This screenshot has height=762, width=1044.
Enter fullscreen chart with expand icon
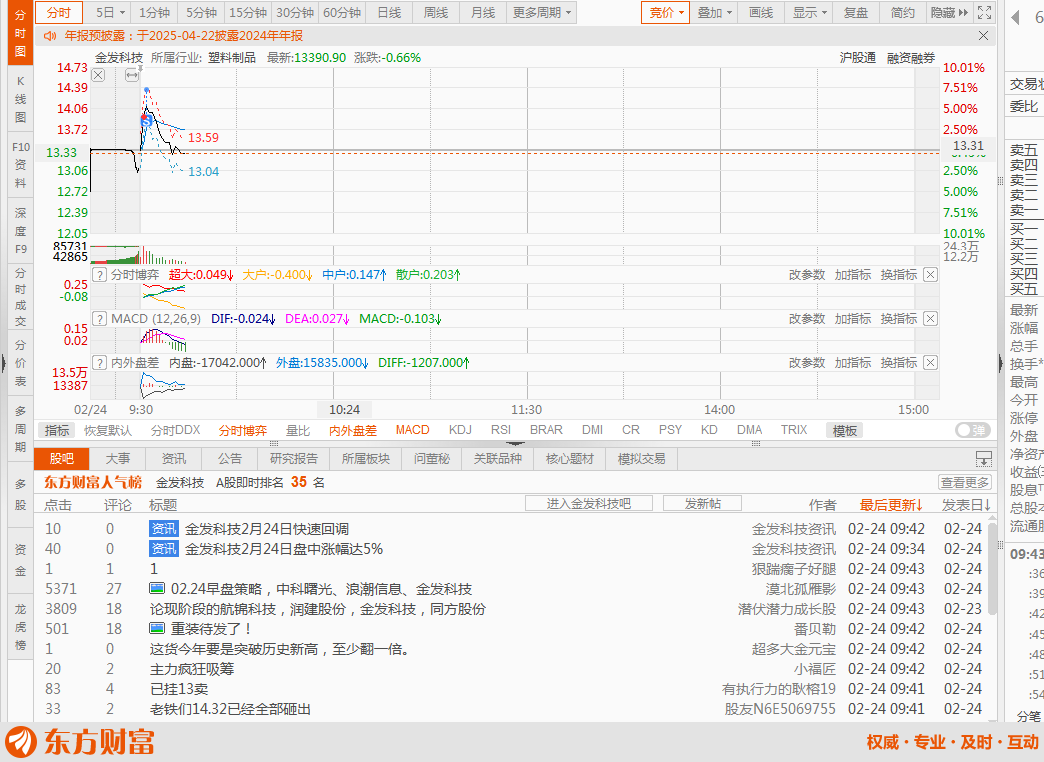985,13
